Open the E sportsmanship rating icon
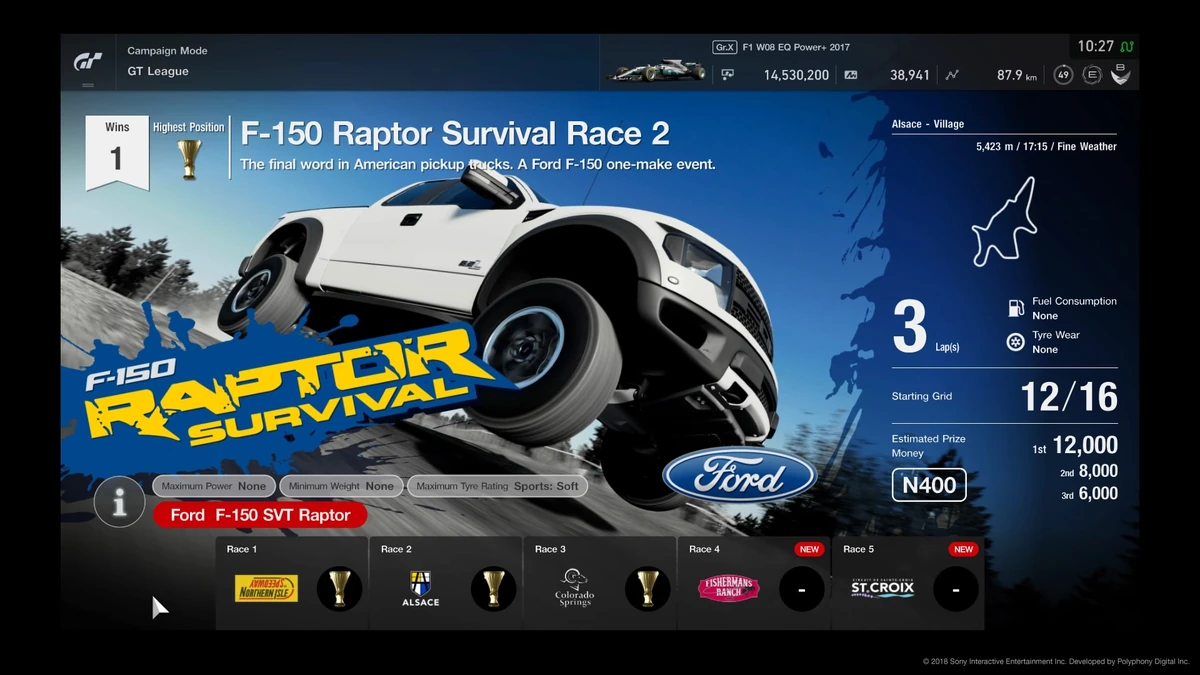This screenshot has width=1200, height=675. 1090,74
